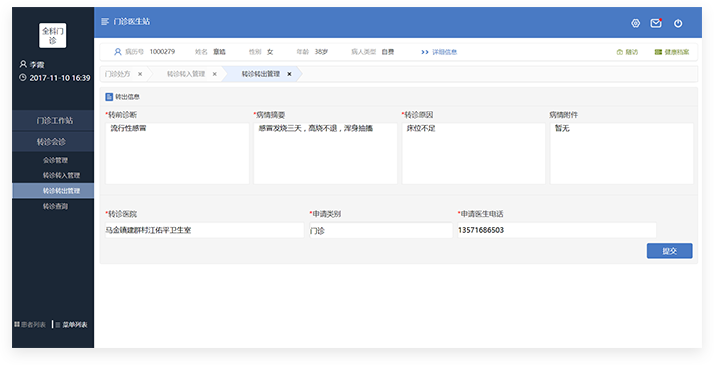Switch to the 转诊转入管理 tab
Image resolution: width=714 pixels, height=365 pixels.
click(x=186, y=74)
